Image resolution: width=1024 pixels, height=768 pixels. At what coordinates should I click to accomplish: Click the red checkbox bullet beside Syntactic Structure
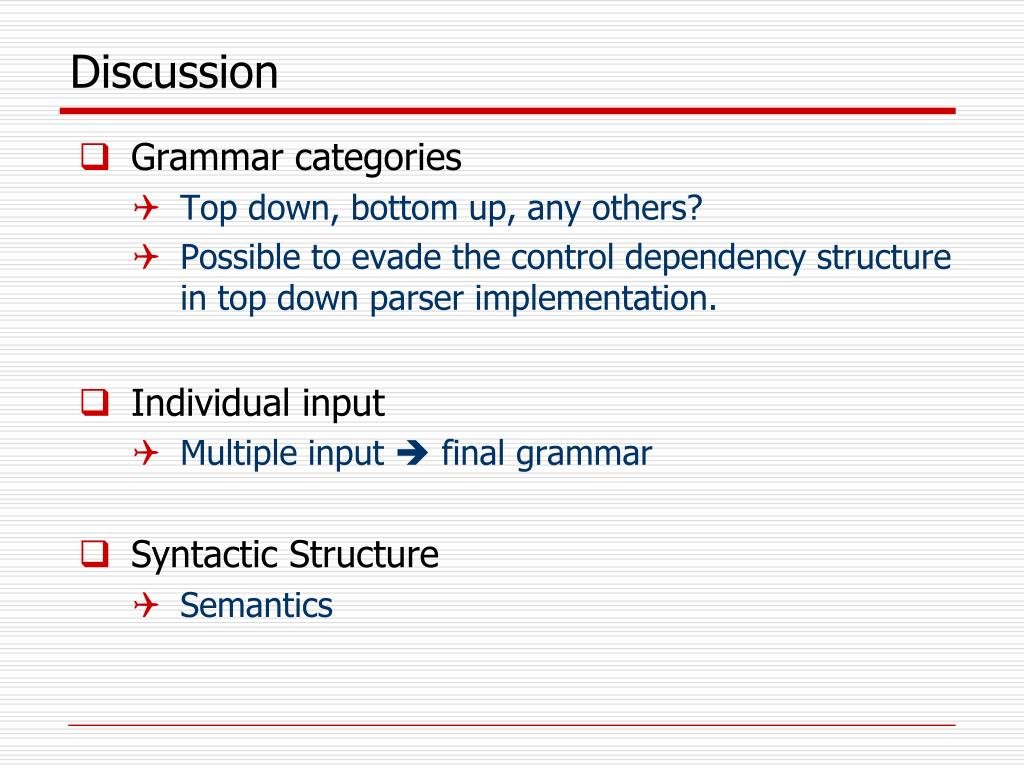click(95, 554)
